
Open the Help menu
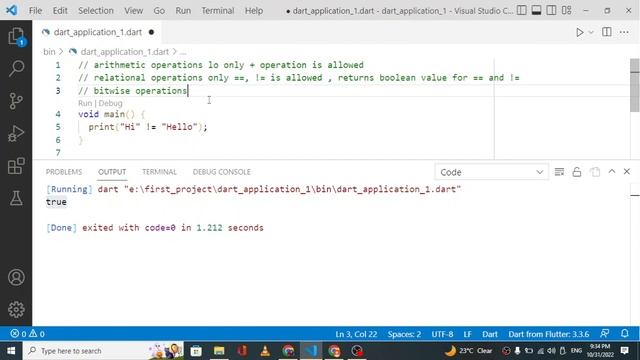click(253, 11)
